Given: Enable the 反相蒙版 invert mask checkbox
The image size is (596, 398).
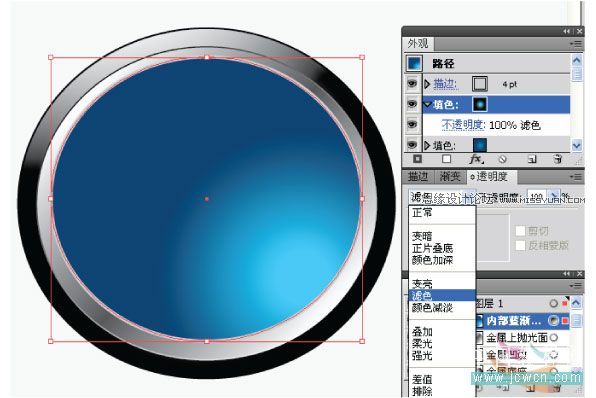Looking at the screenshot, I should tap(520, 246).
